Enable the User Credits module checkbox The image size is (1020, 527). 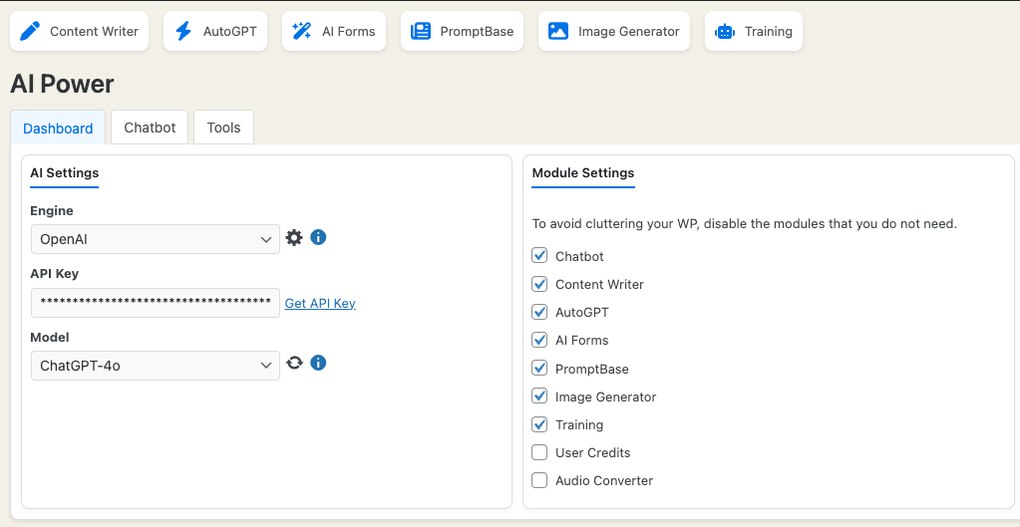tap(540, 452)
